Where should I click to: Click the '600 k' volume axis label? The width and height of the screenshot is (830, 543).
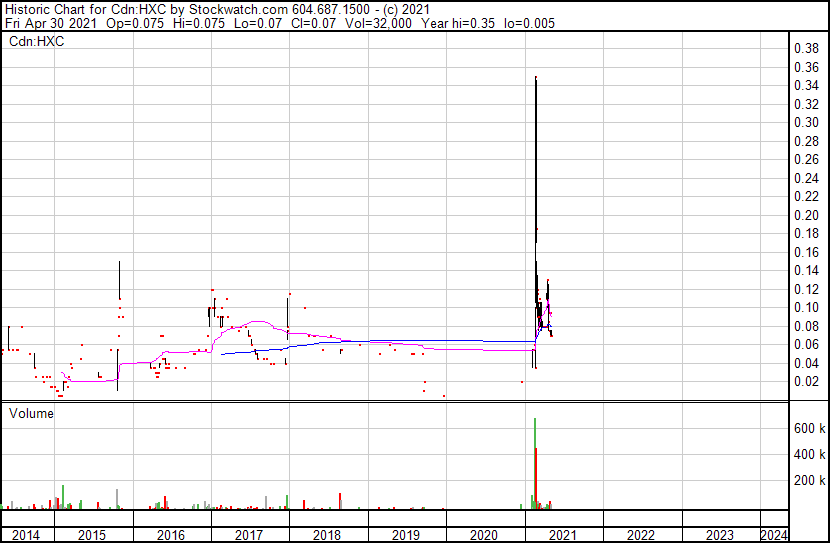pyautogui.click(x=809, y=428)
